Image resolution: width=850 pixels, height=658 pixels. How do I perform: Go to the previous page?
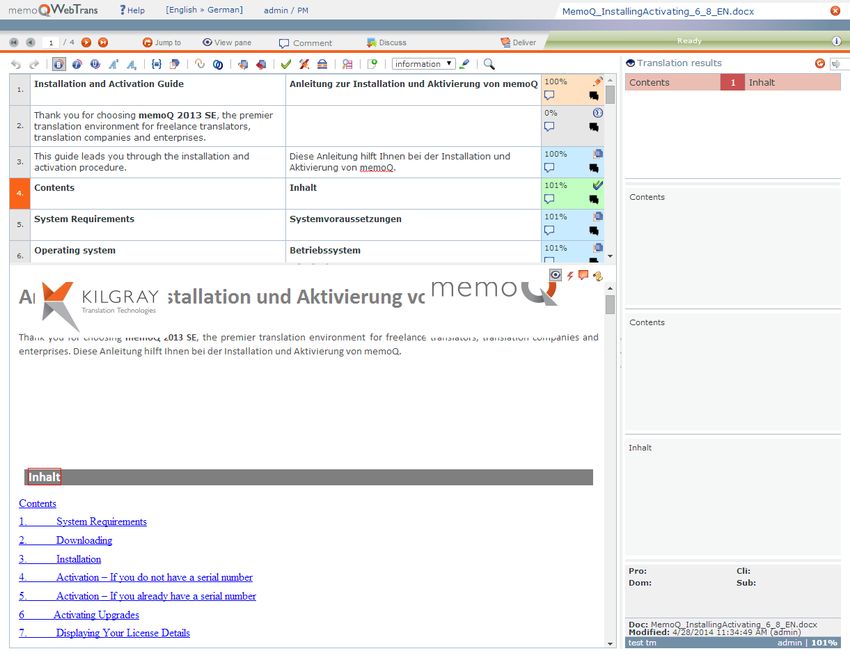point(30,42)
